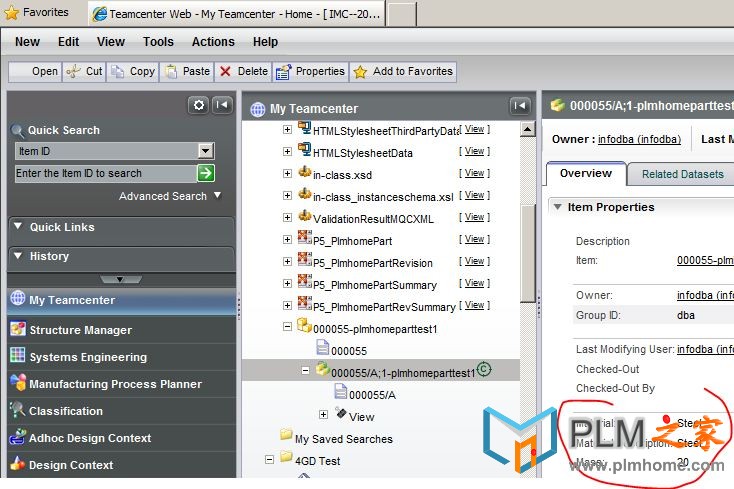Click View link for P5_PlmhomePartSummary

tap(474, 283)
